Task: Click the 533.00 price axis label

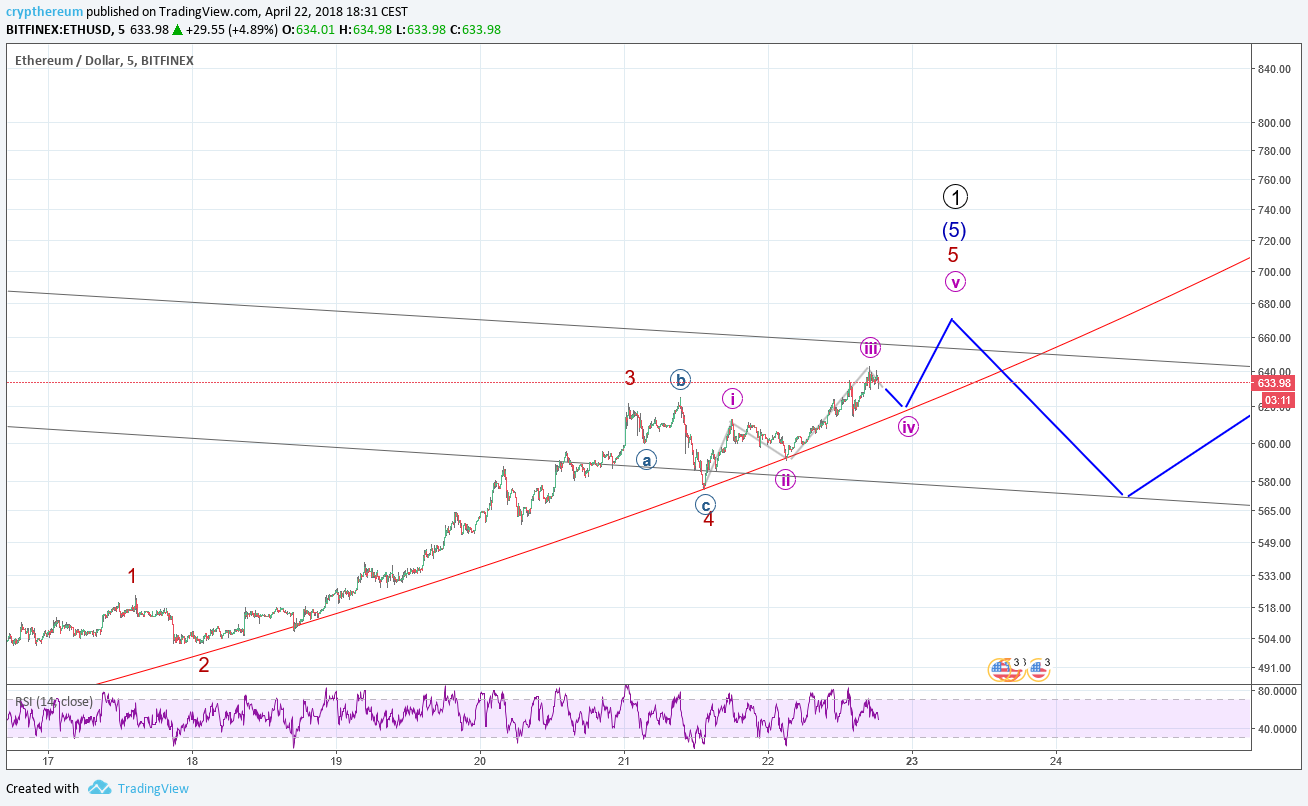Action: (x=1273, y=576)
